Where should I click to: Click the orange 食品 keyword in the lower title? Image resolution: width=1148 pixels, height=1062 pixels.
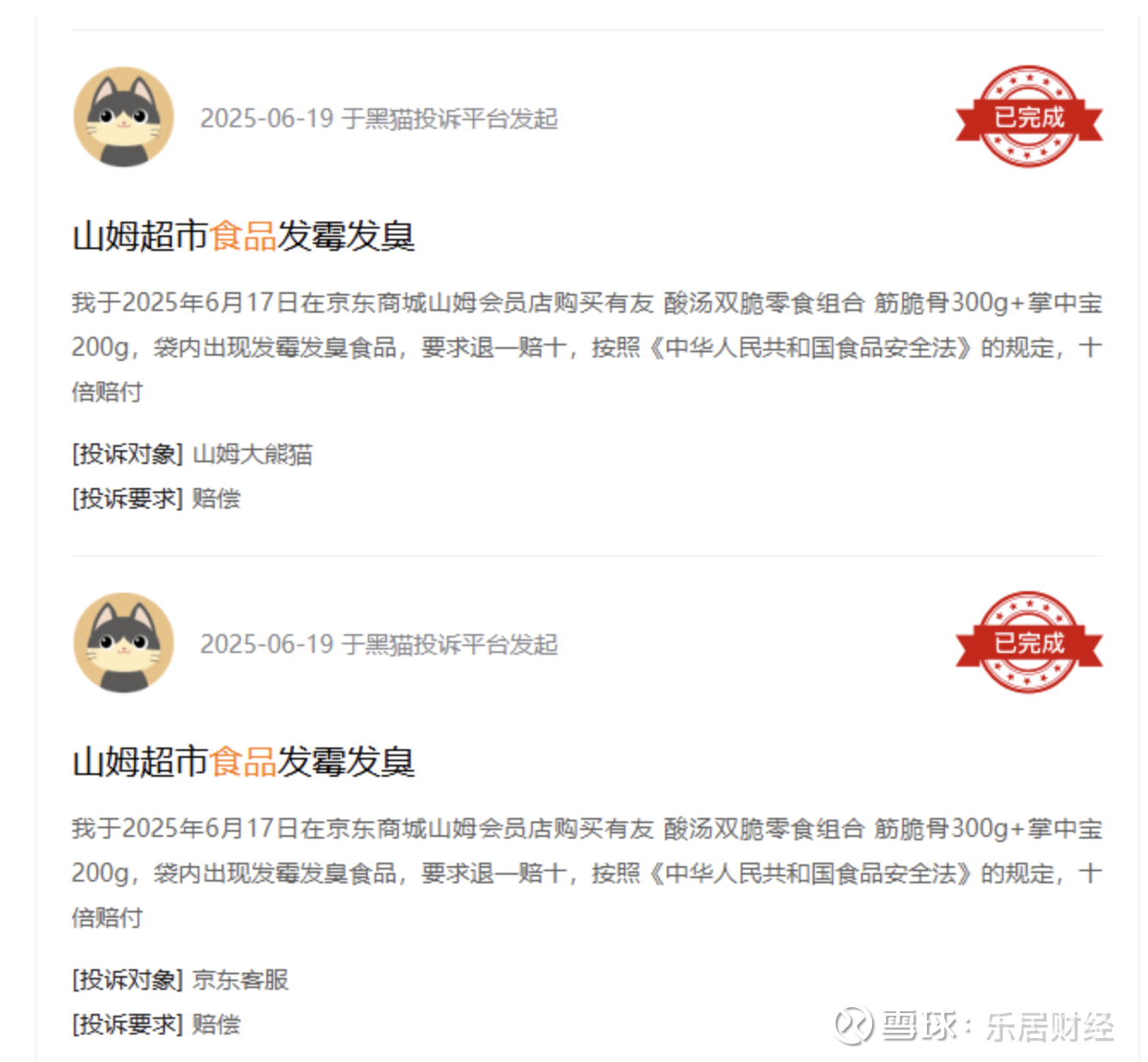[x=243, y=761]
